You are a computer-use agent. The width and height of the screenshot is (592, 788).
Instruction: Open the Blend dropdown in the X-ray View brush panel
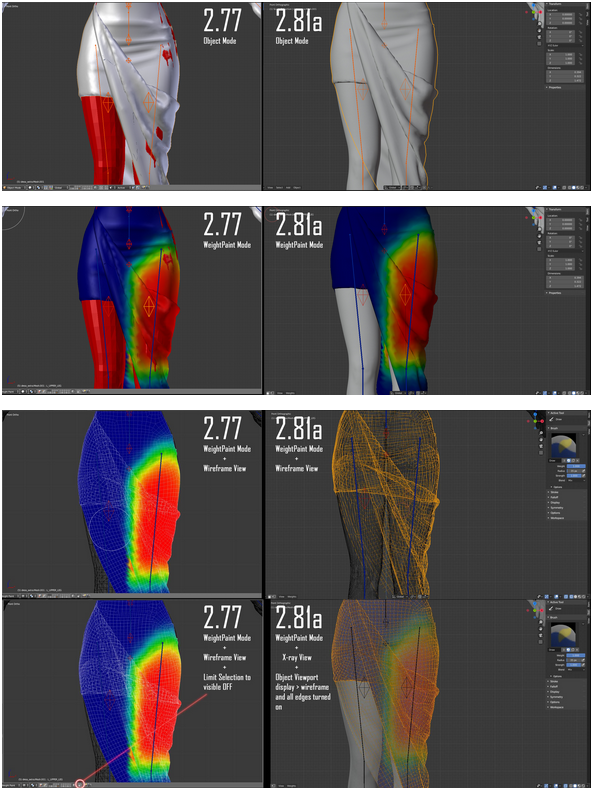(x=575, y=669)
